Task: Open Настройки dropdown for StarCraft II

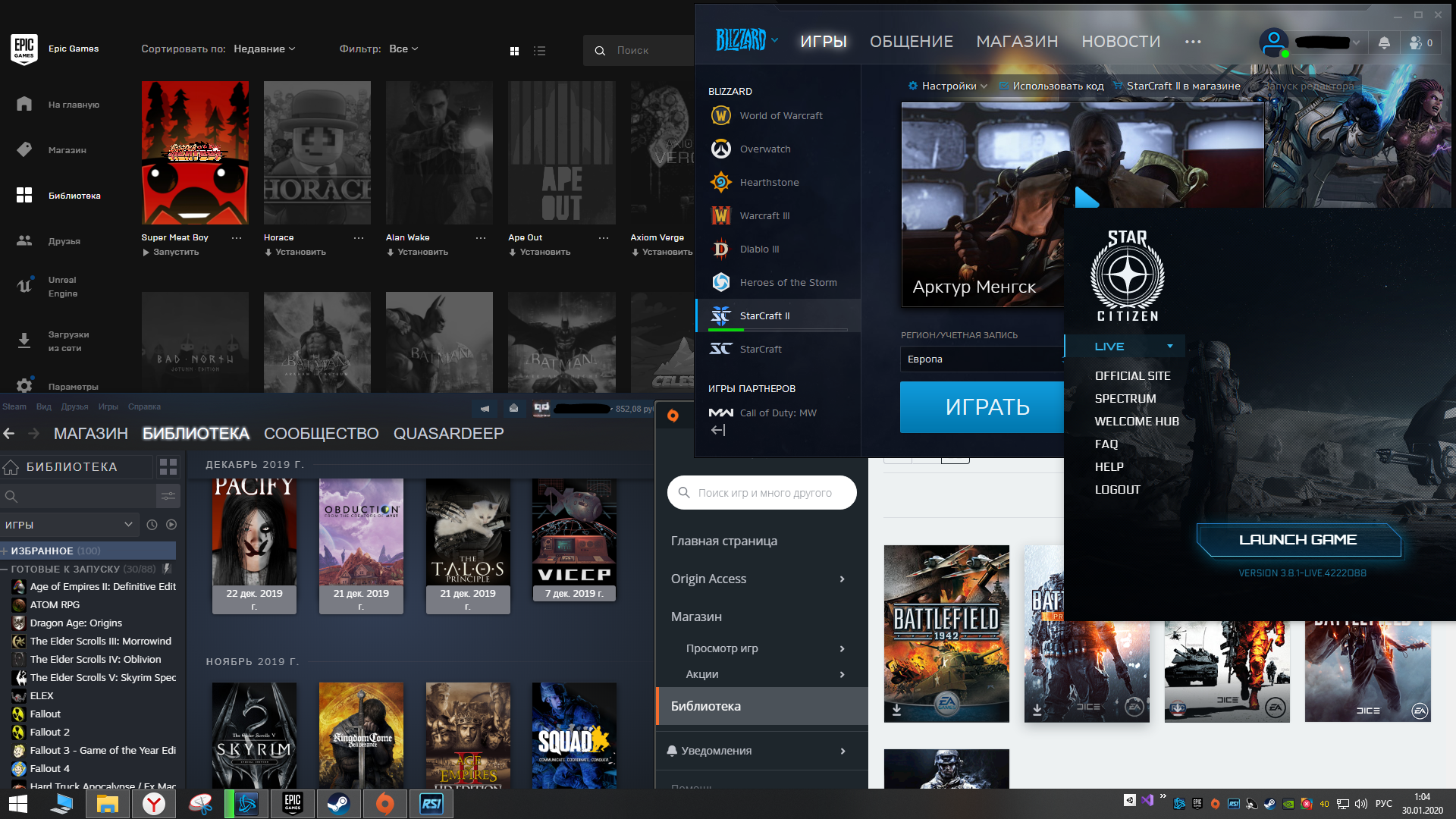Action: pos(948,86)
